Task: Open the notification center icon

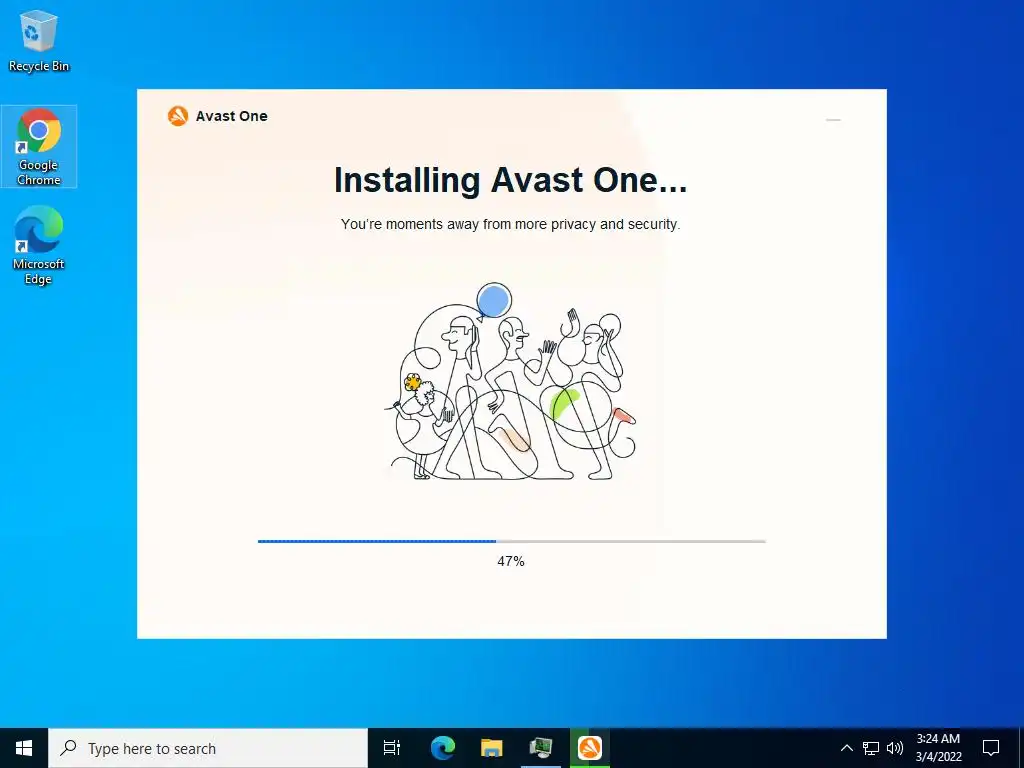Action: click(991, 748)
